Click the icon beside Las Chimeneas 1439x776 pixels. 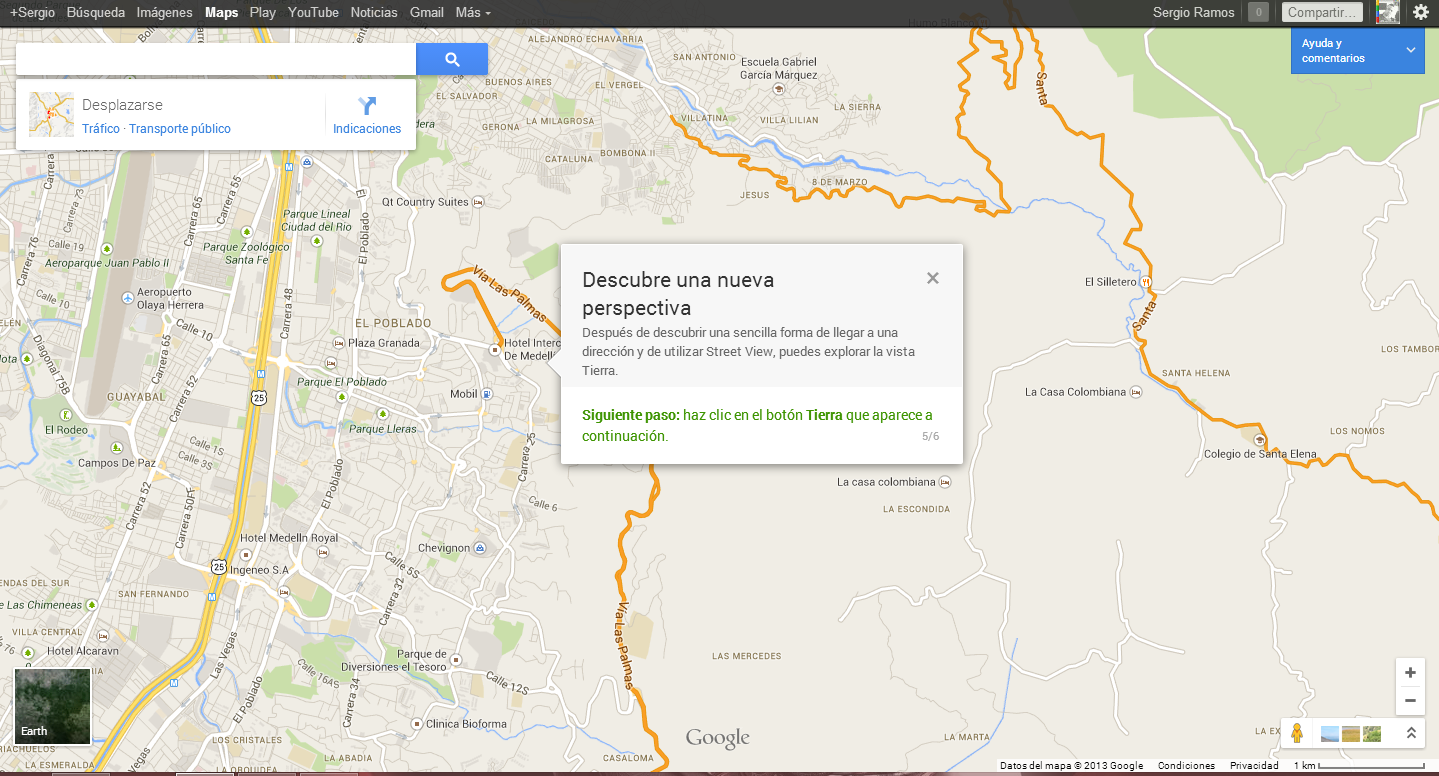tap(92, 605)
